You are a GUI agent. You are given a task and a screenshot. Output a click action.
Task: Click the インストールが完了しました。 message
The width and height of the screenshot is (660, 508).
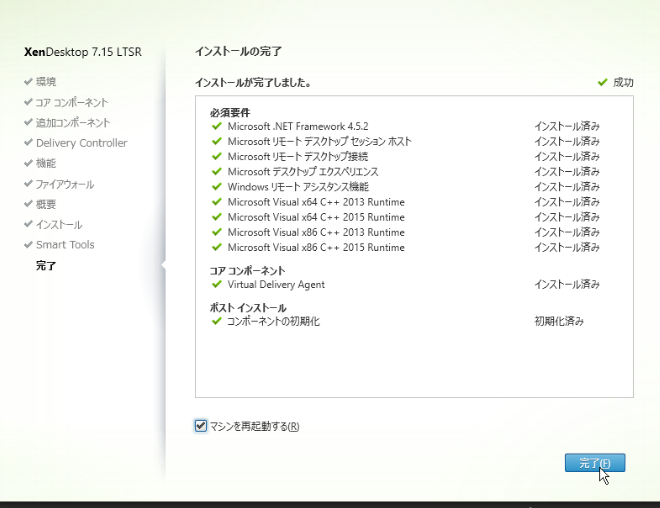(x=253, y=82)
